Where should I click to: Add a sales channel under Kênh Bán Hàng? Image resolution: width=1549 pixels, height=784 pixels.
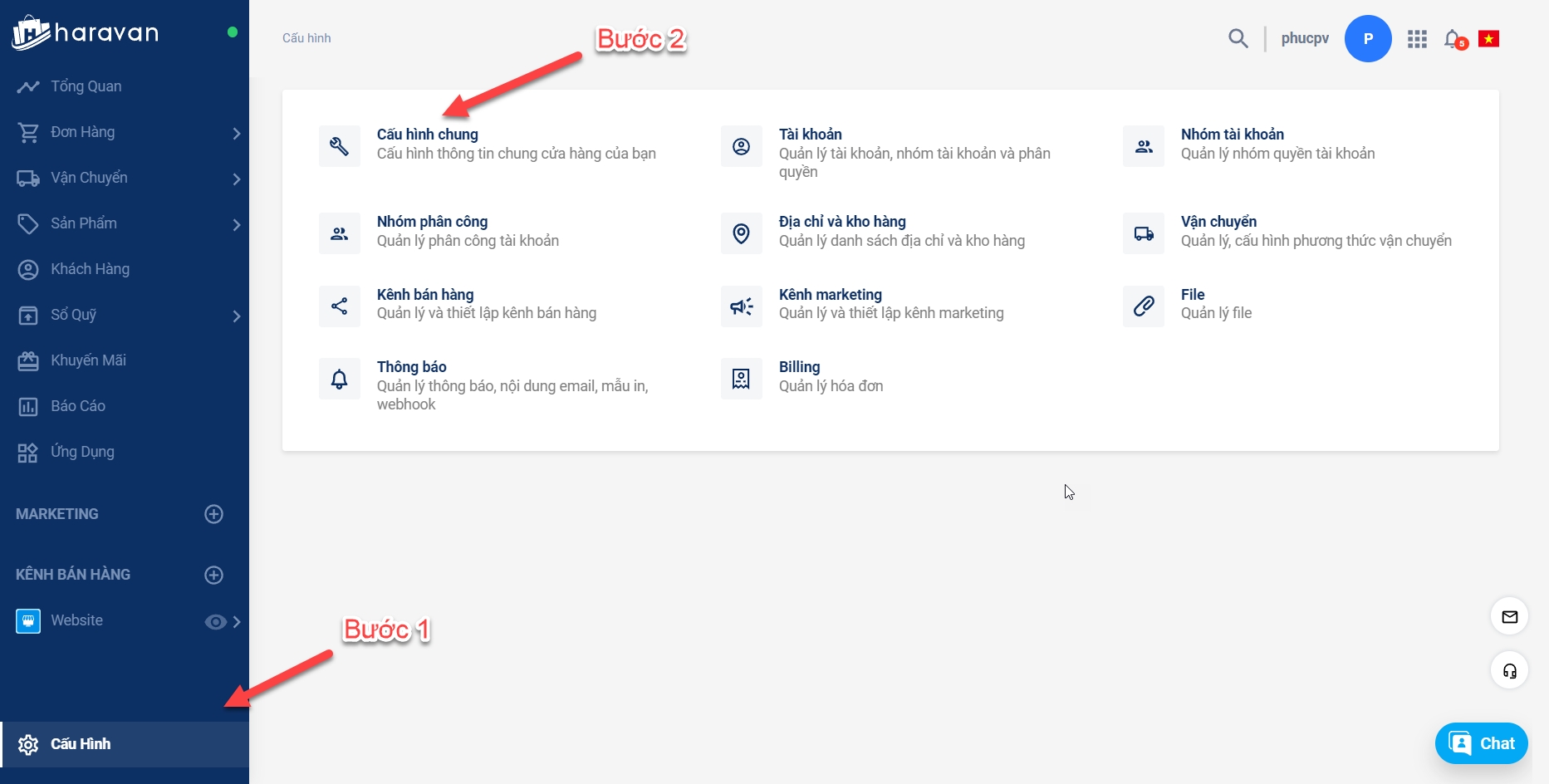pos(213,575)
